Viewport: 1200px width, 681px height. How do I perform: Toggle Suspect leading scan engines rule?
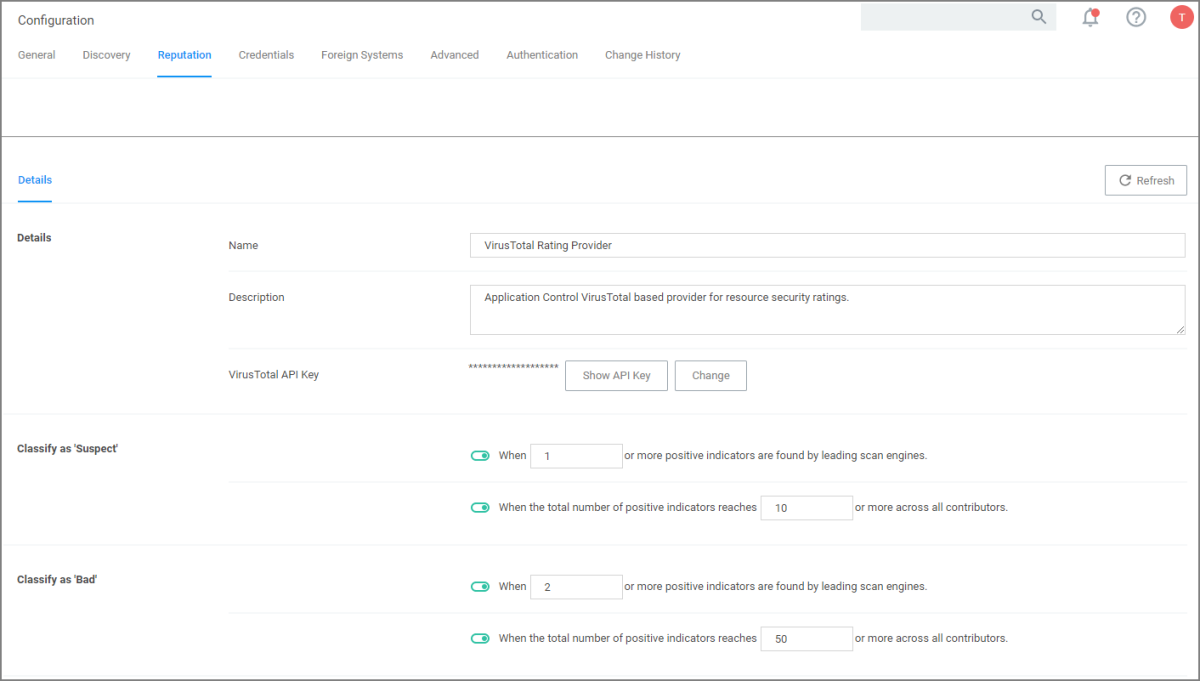coord(480,456)
